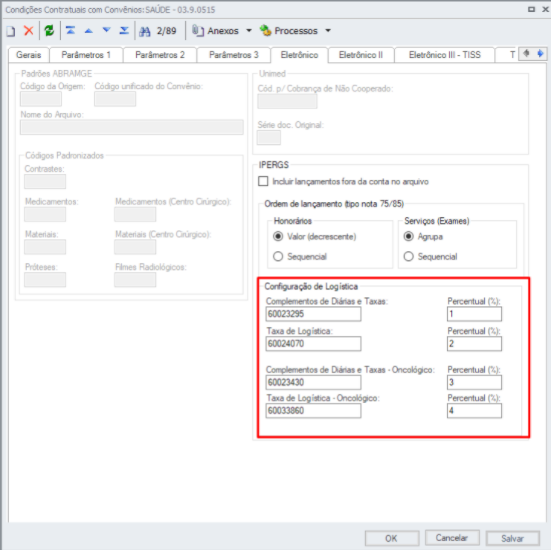Open the Eletrônico II tab
The image size is (551, 550).
(361, 55)
